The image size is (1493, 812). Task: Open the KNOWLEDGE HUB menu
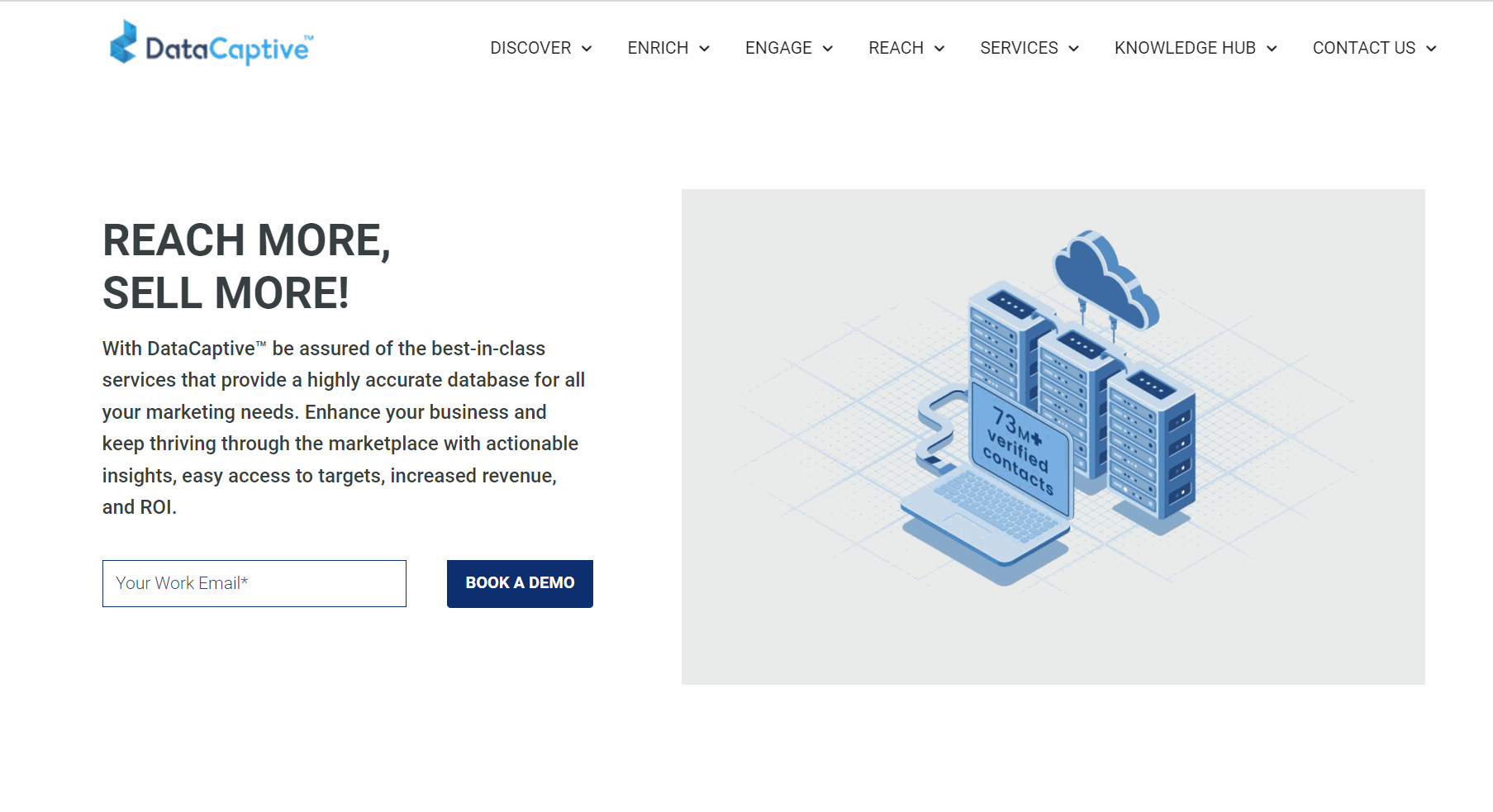click(x=1185, y=48)
